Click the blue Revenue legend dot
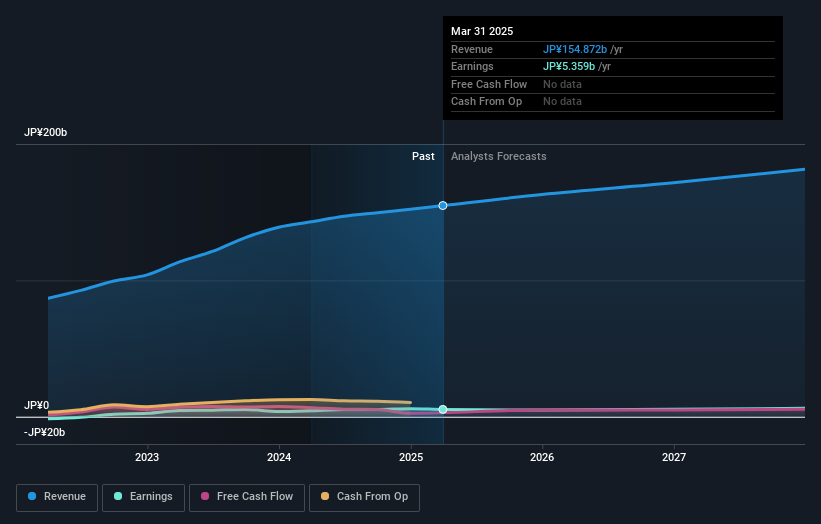The image size is (821, 524). (32, 496)
